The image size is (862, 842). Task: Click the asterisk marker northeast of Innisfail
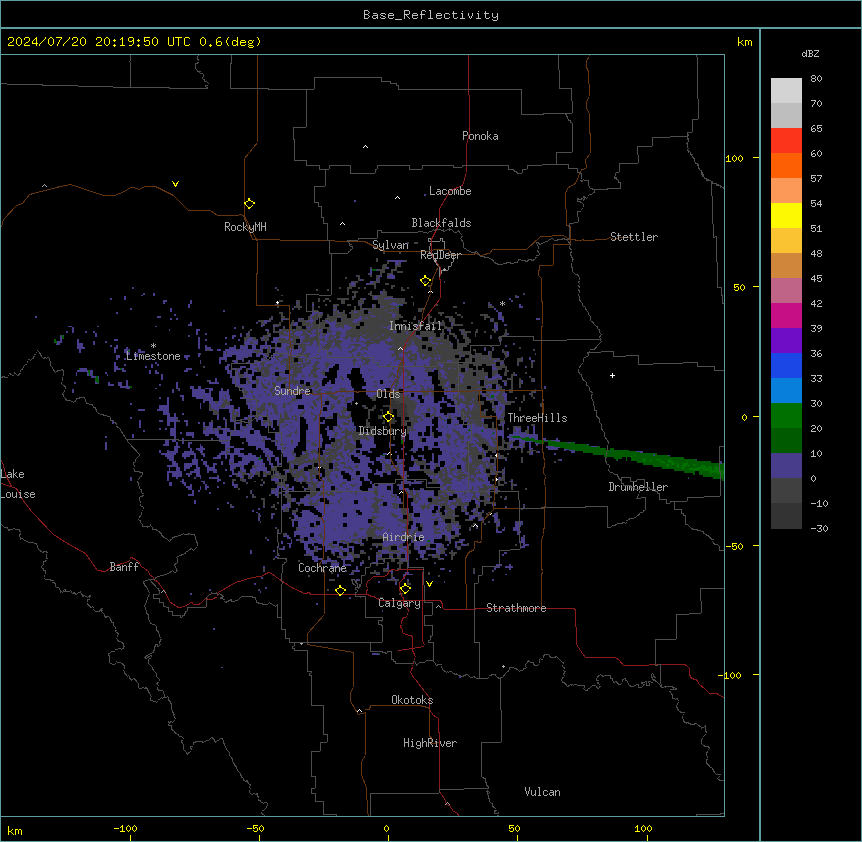pos(502,304)
